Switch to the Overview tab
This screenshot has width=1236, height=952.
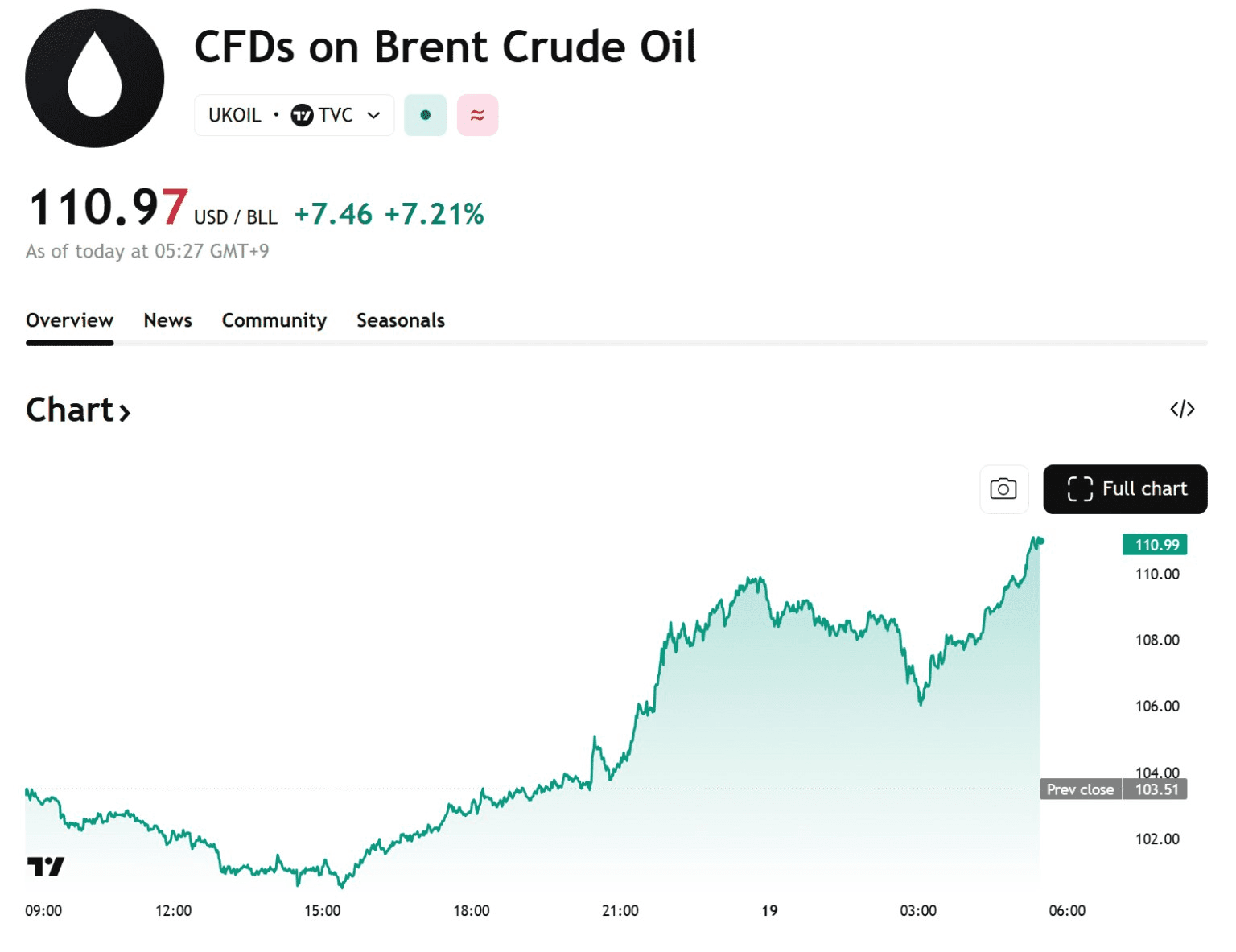(69, 320)
